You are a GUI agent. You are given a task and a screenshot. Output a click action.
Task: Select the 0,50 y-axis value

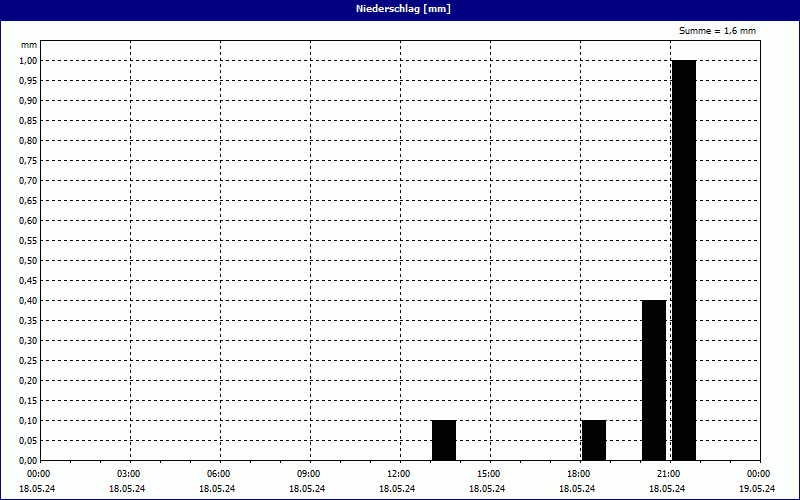29,261
